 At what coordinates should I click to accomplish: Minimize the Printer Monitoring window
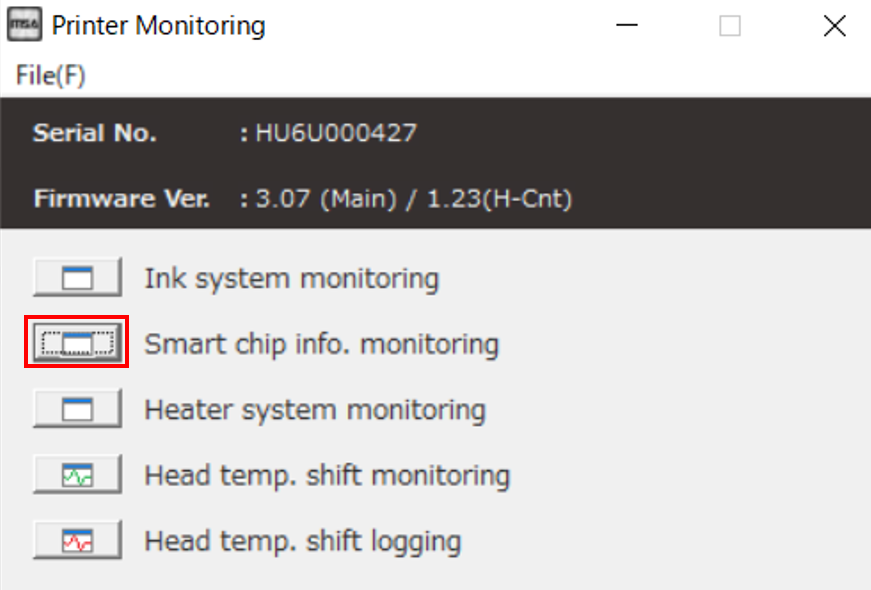(627, 27)
